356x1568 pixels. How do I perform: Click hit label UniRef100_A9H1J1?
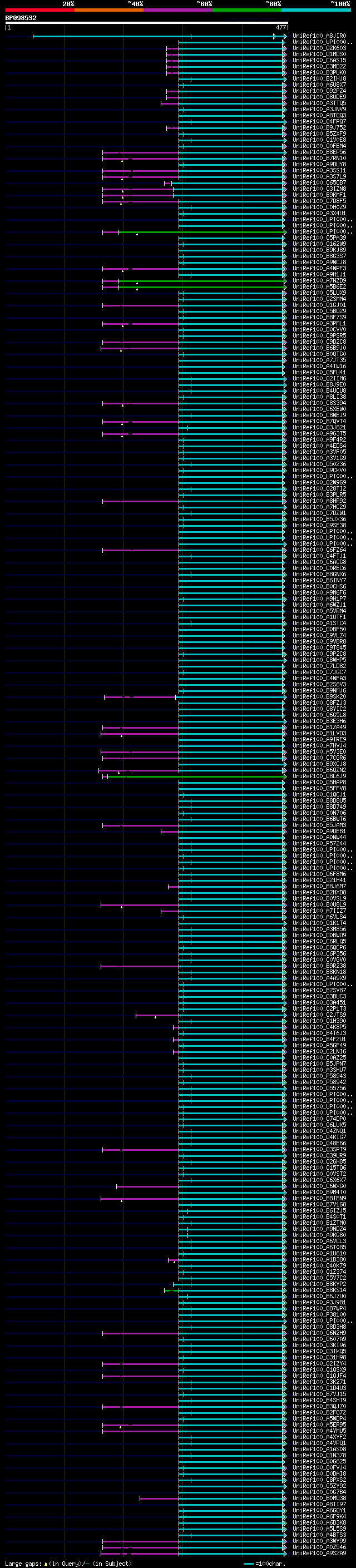point(319,275)
